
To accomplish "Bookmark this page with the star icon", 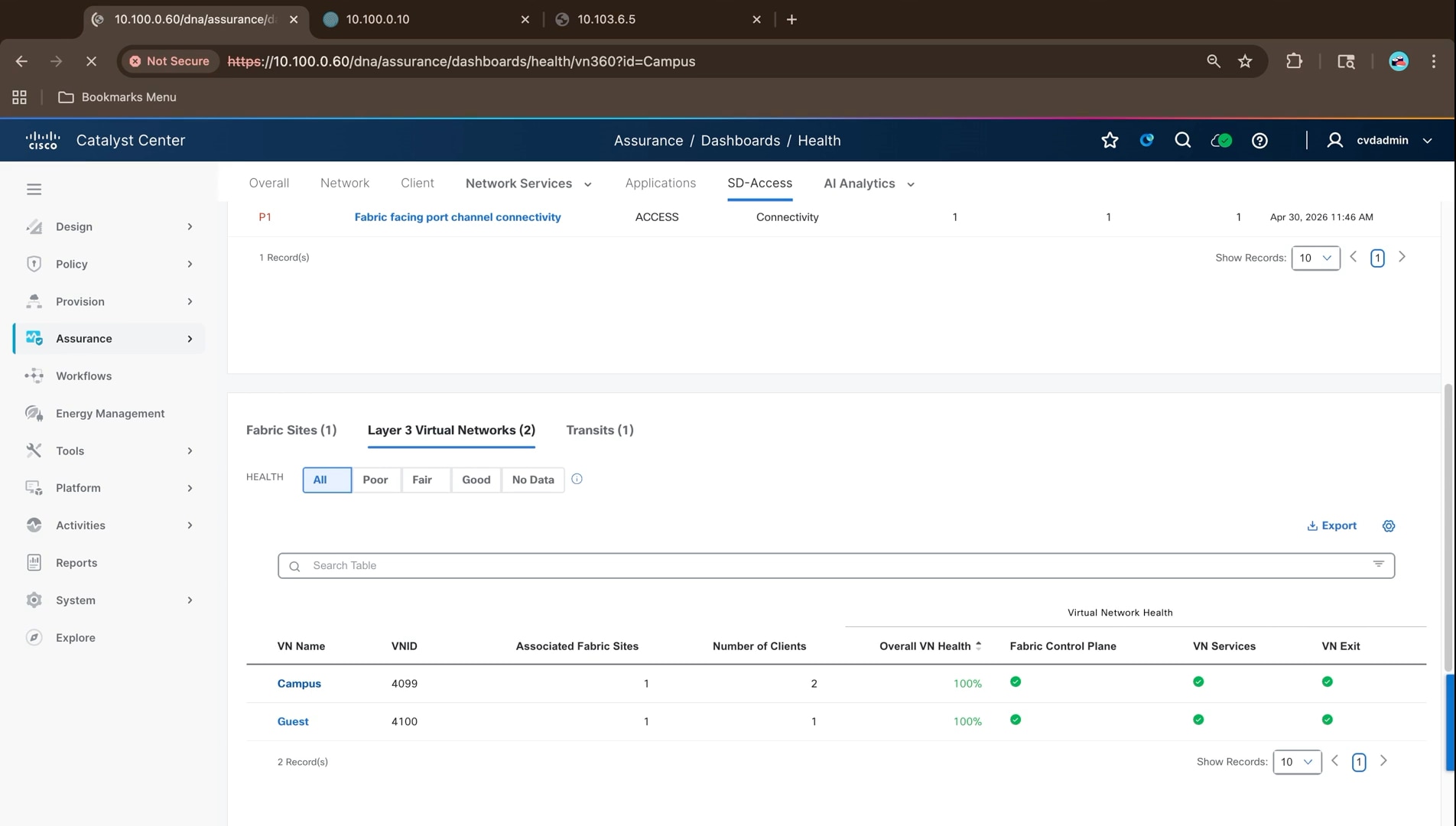I will [1245, 61].
